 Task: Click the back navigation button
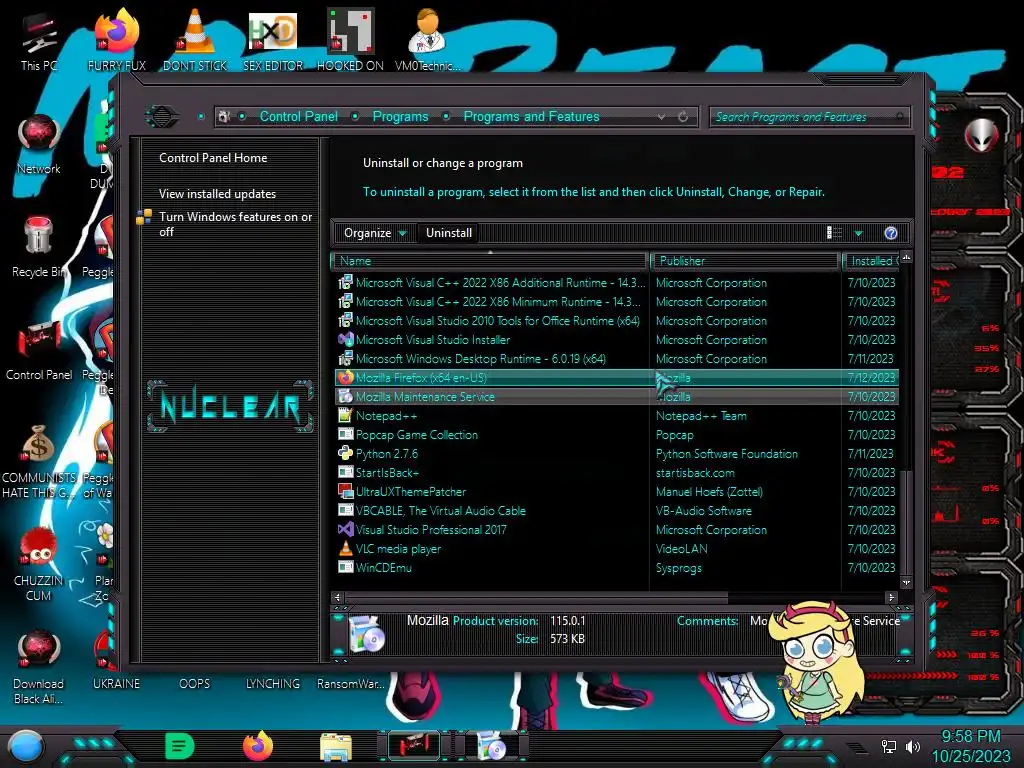point(161,117)
